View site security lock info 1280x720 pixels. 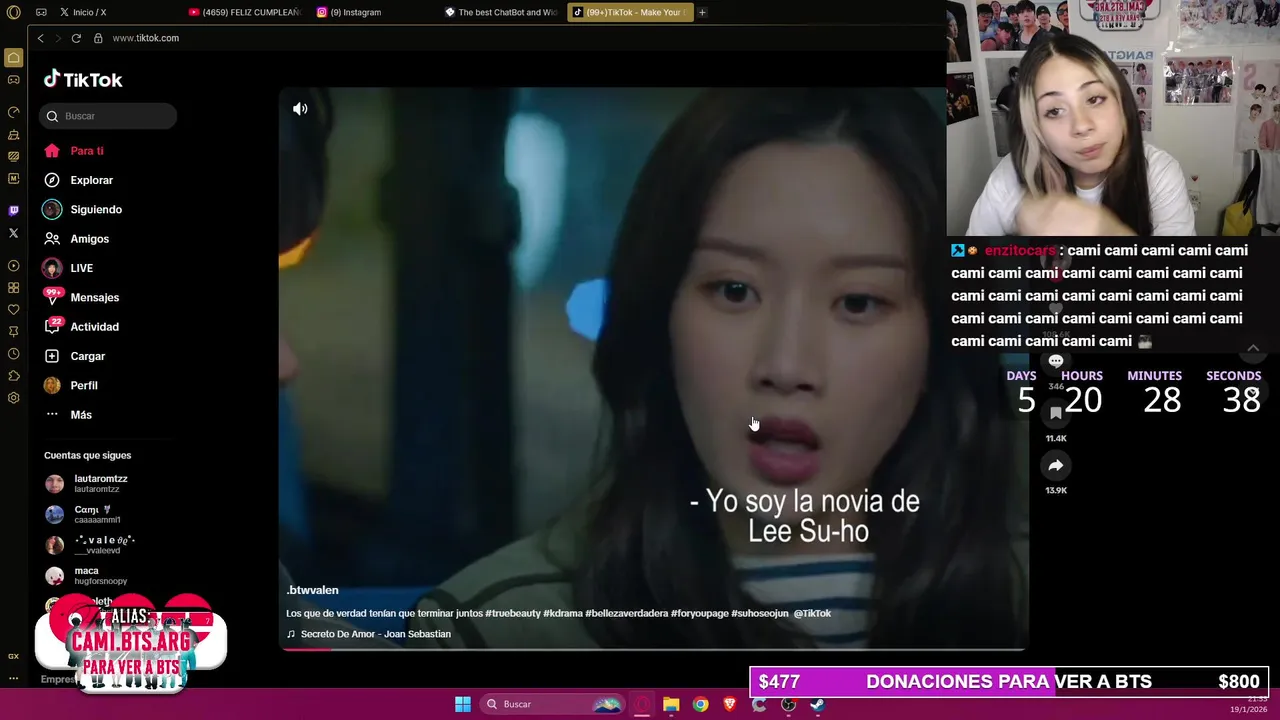pyautogui.click(x=98, y=38)
